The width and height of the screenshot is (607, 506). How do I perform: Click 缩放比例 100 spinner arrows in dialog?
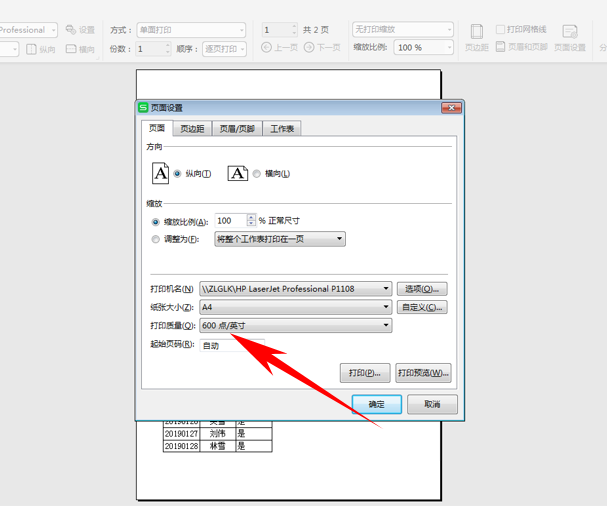(251, 220)
